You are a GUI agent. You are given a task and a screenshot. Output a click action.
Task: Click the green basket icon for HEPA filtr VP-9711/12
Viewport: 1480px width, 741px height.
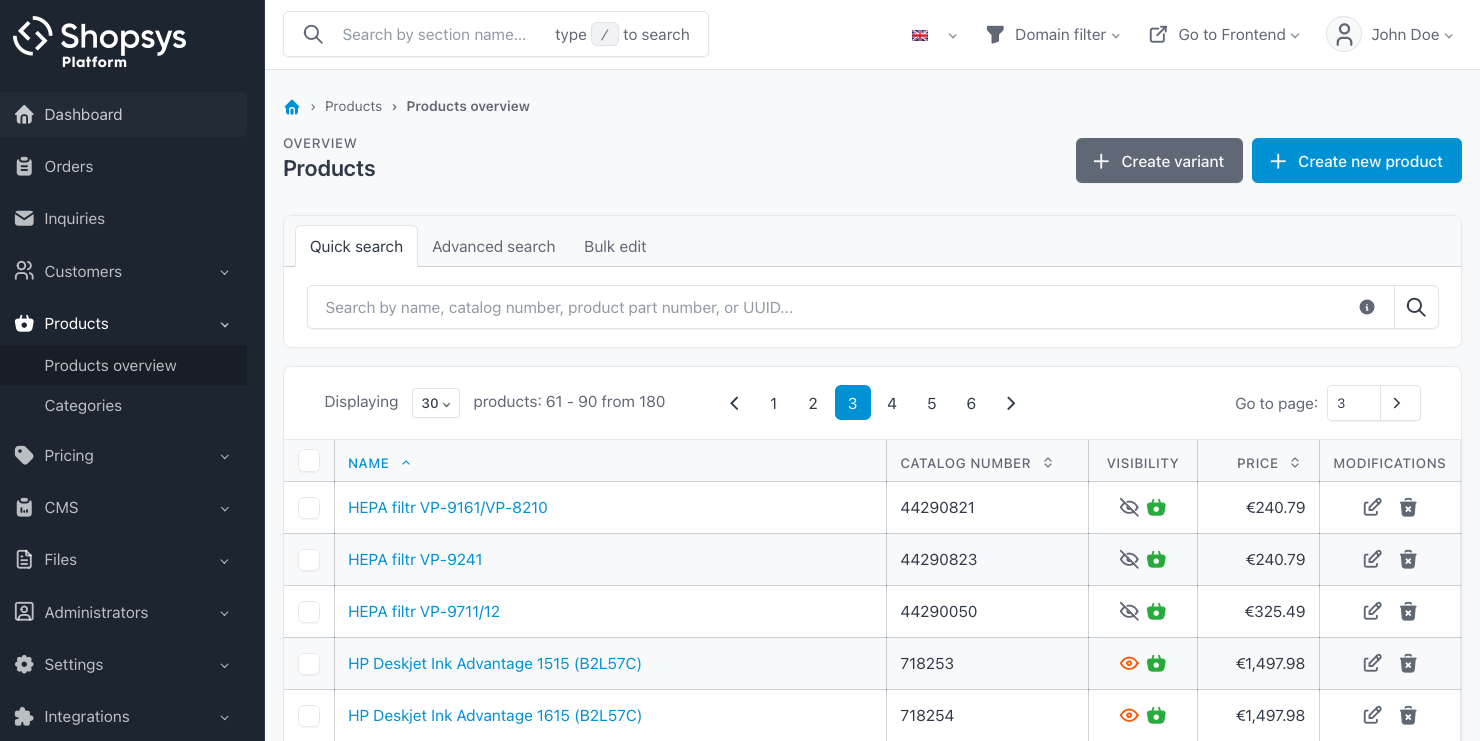click(x=1157, y=611)
